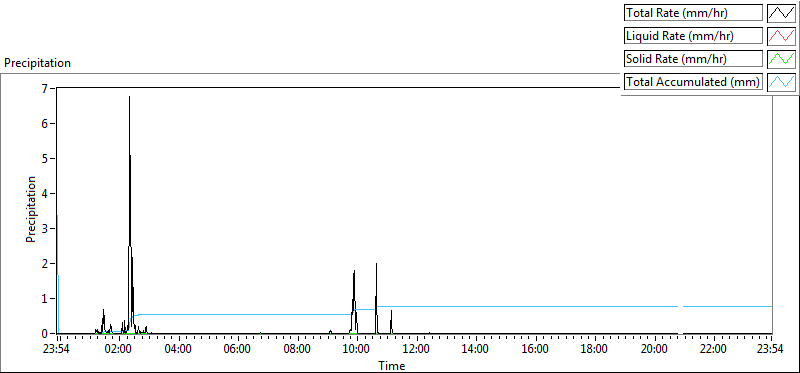Click the Precipitation chart caption above plot
This screenshot has width=800, height=373.
point(38,63)
